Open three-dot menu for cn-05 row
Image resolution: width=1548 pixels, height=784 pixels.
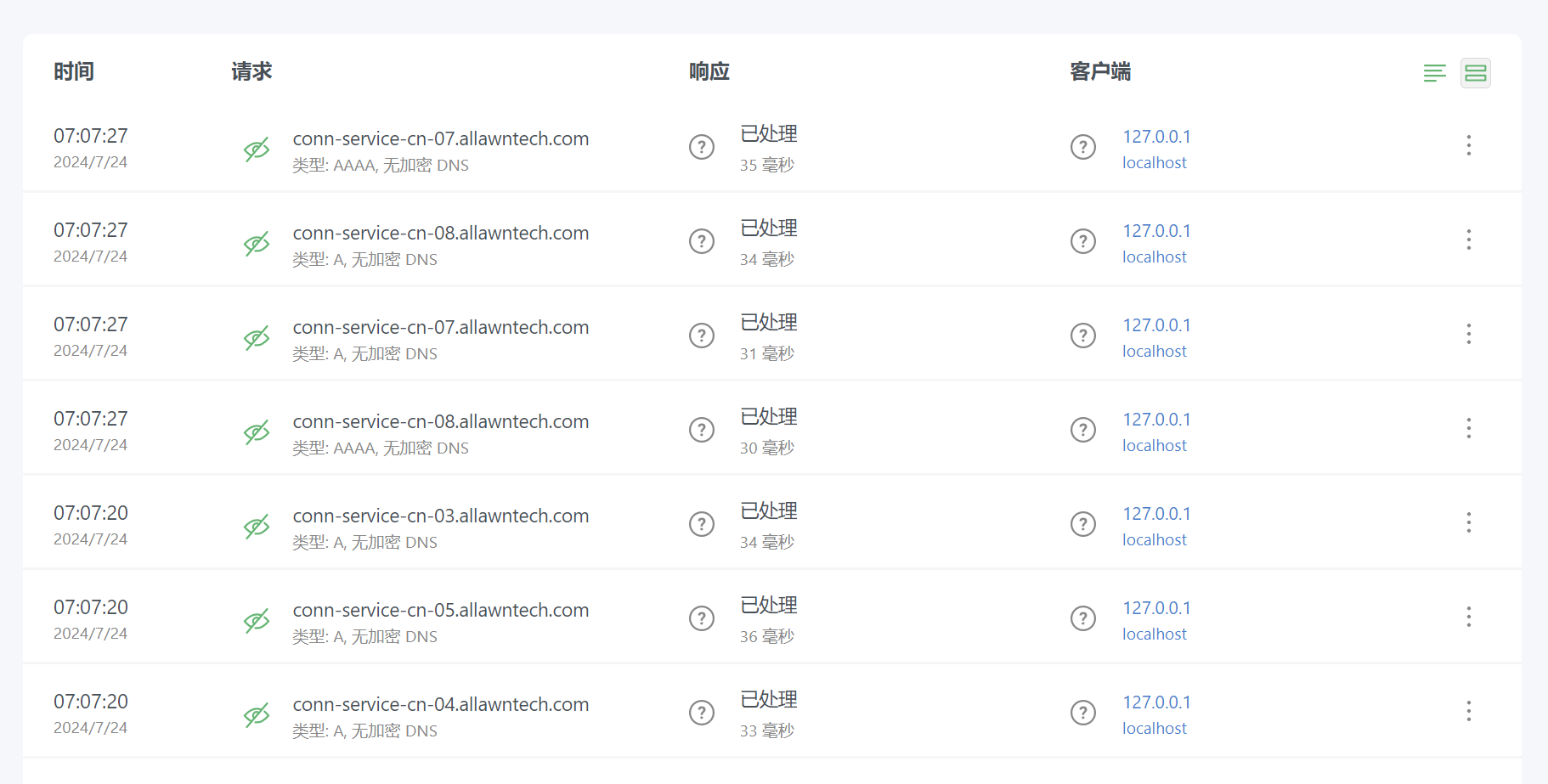click(1469, 617)
